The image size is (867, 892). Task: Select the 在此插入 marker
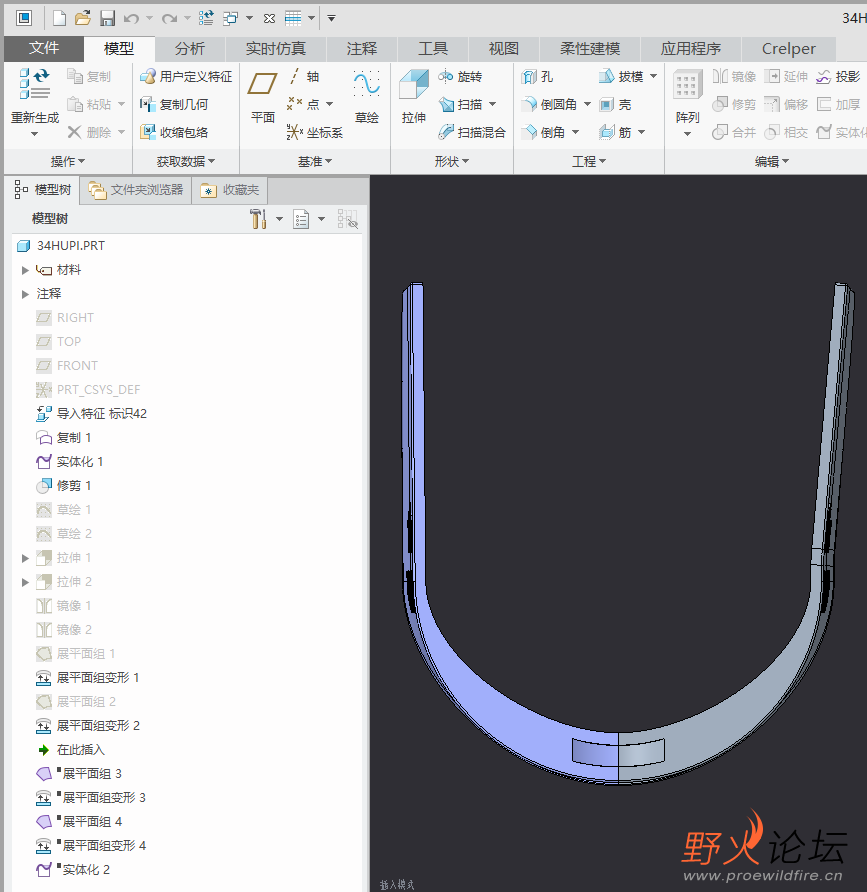pyautogui.click(x=71, y=750)
